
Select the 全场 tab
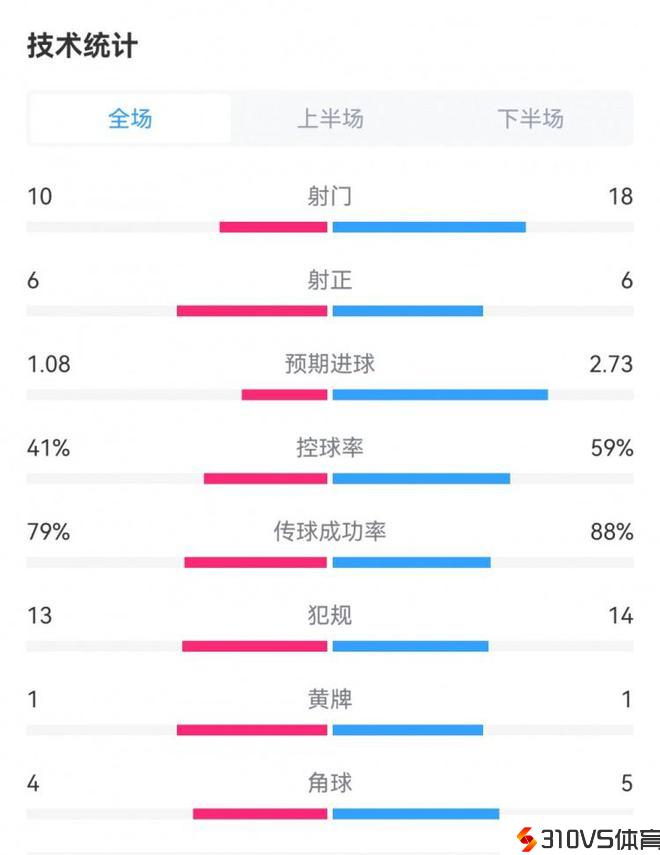click(x=130, y=119)
